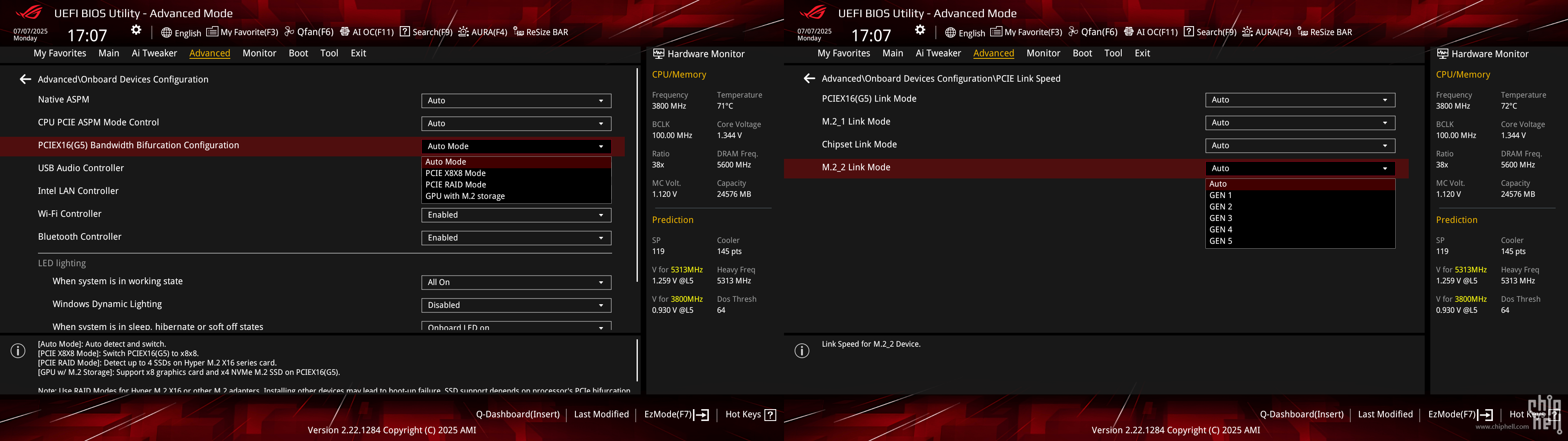Screen dimensions: 1568x441
Task: Open AURA(F4) lighting on Onboard Devices screen
Action: point(483,32)
